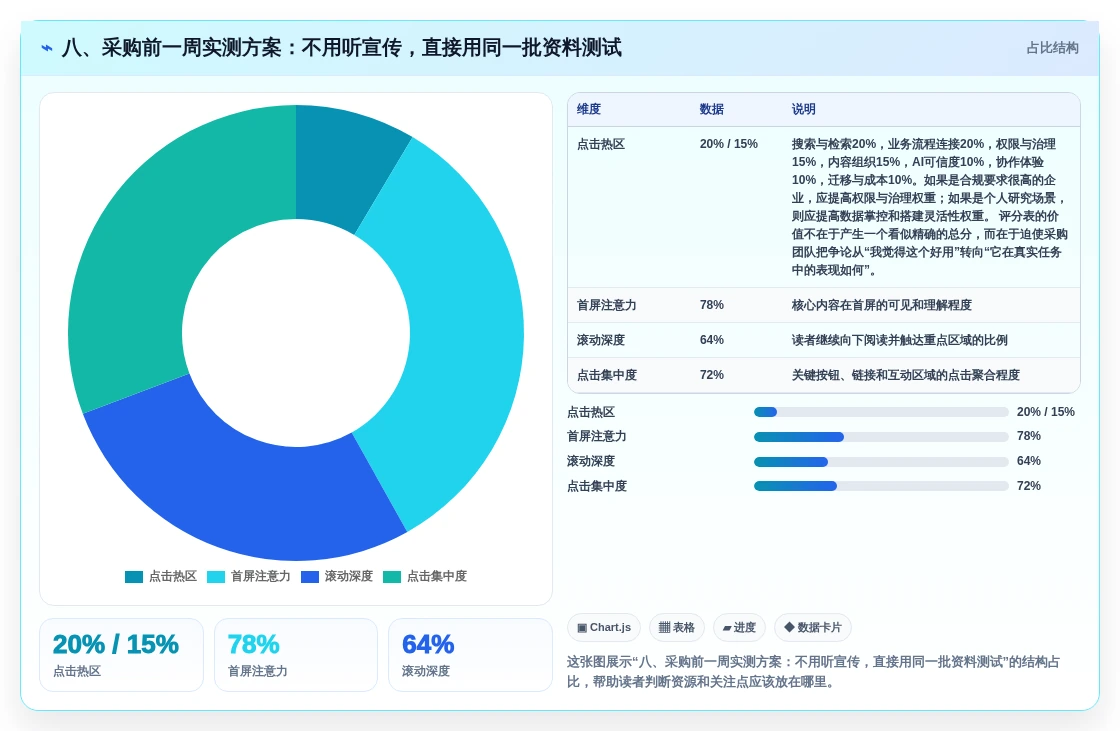The width and height of the screenshot is (1120, 731).
Task: Click the 占比结构 label in header
Action: [x=1052, y=48]
